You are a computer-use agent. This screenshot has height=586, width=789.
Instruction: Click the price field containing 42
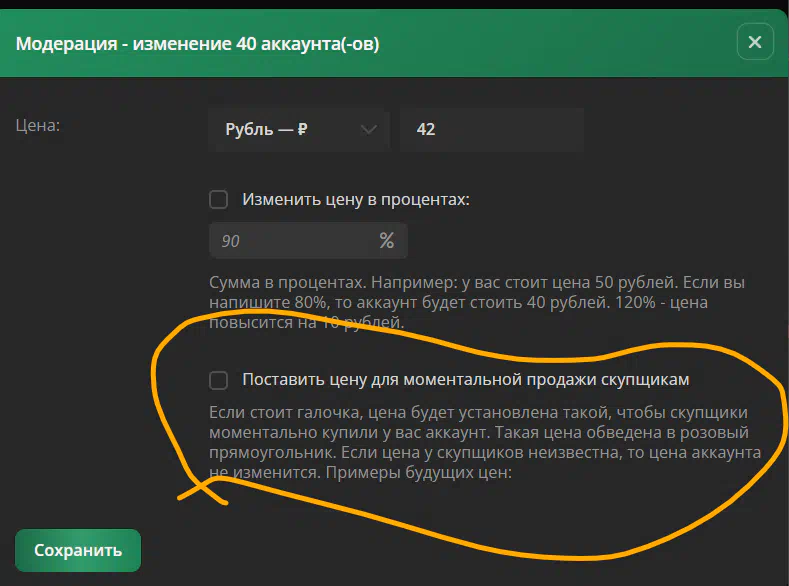tap(492, 130)
